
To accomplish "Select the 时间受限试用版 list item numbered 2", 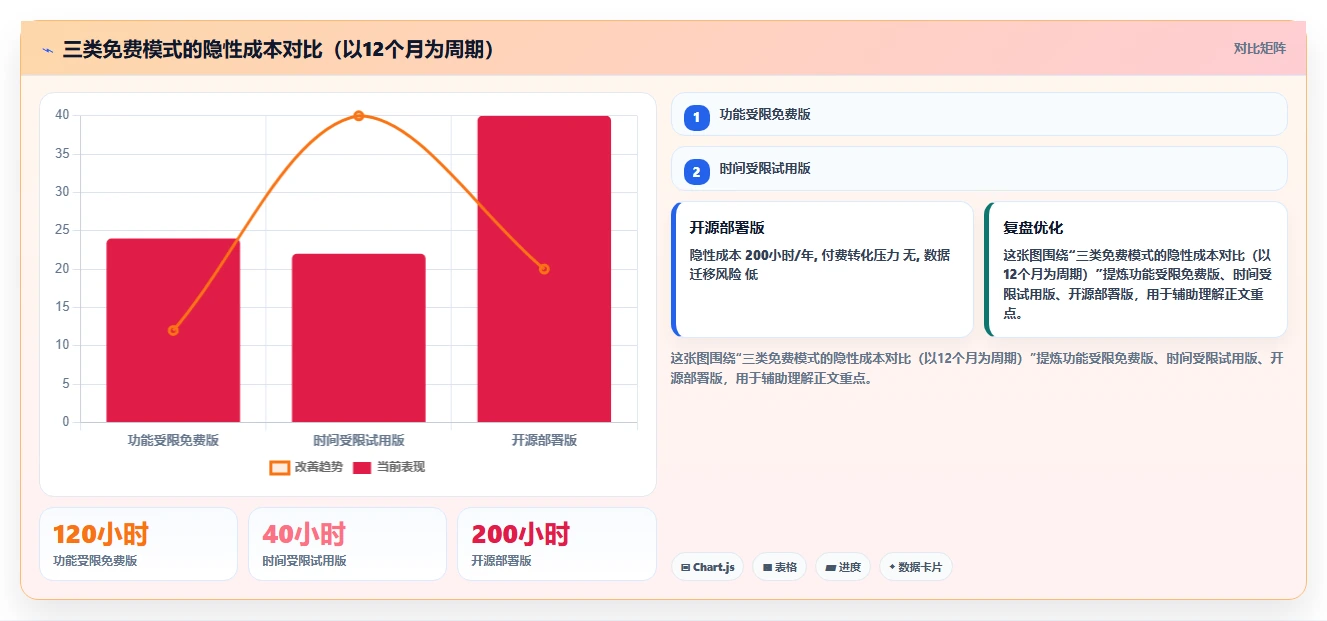I will tap(979, 168).
